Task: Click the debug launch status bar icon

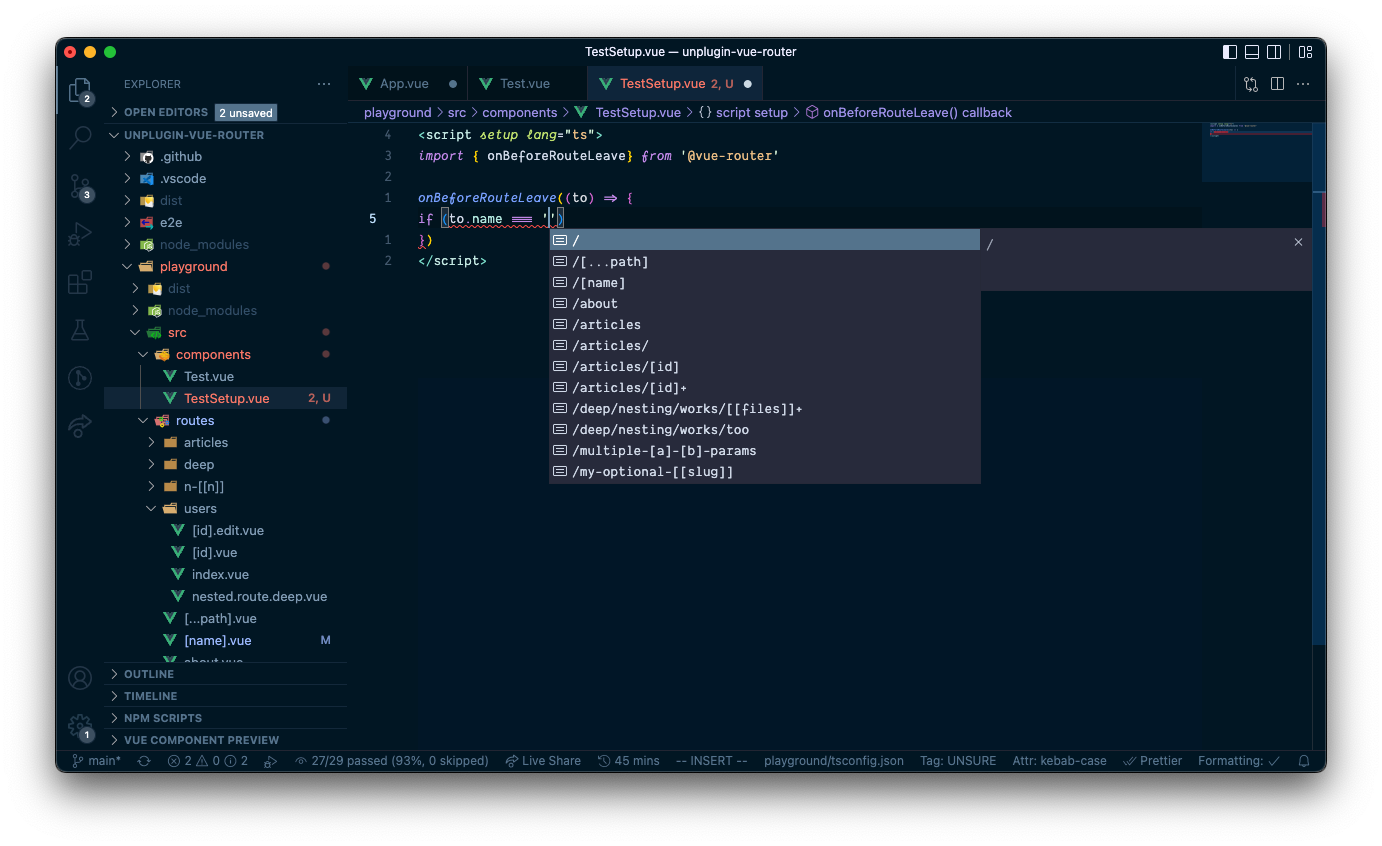Action: (270, 761)
